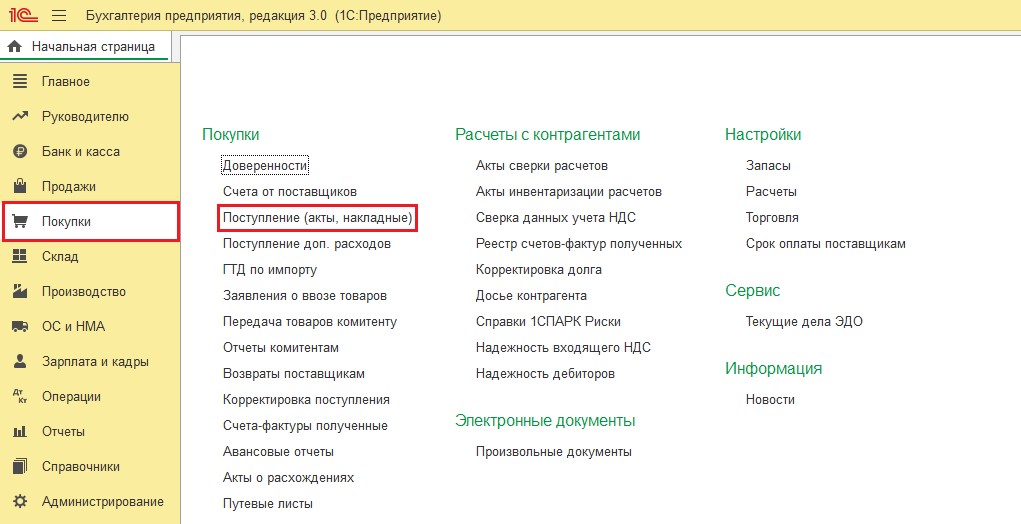Open Передача товаров комитенту
Viewport: 1021px width, 524px height.
[x=309, y=322]
